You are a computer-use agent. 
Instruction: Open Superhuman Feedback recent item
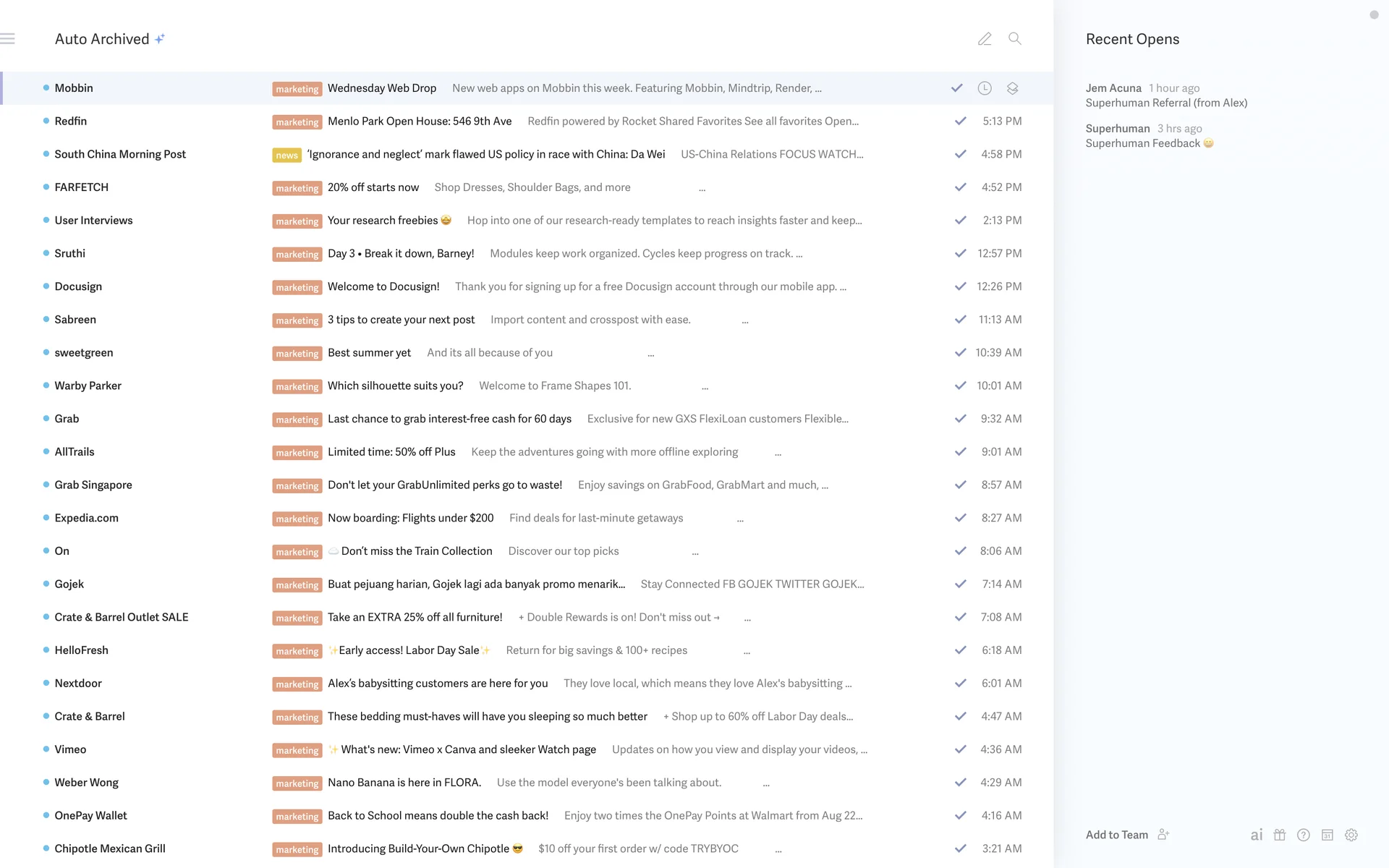click(1143, 143)
